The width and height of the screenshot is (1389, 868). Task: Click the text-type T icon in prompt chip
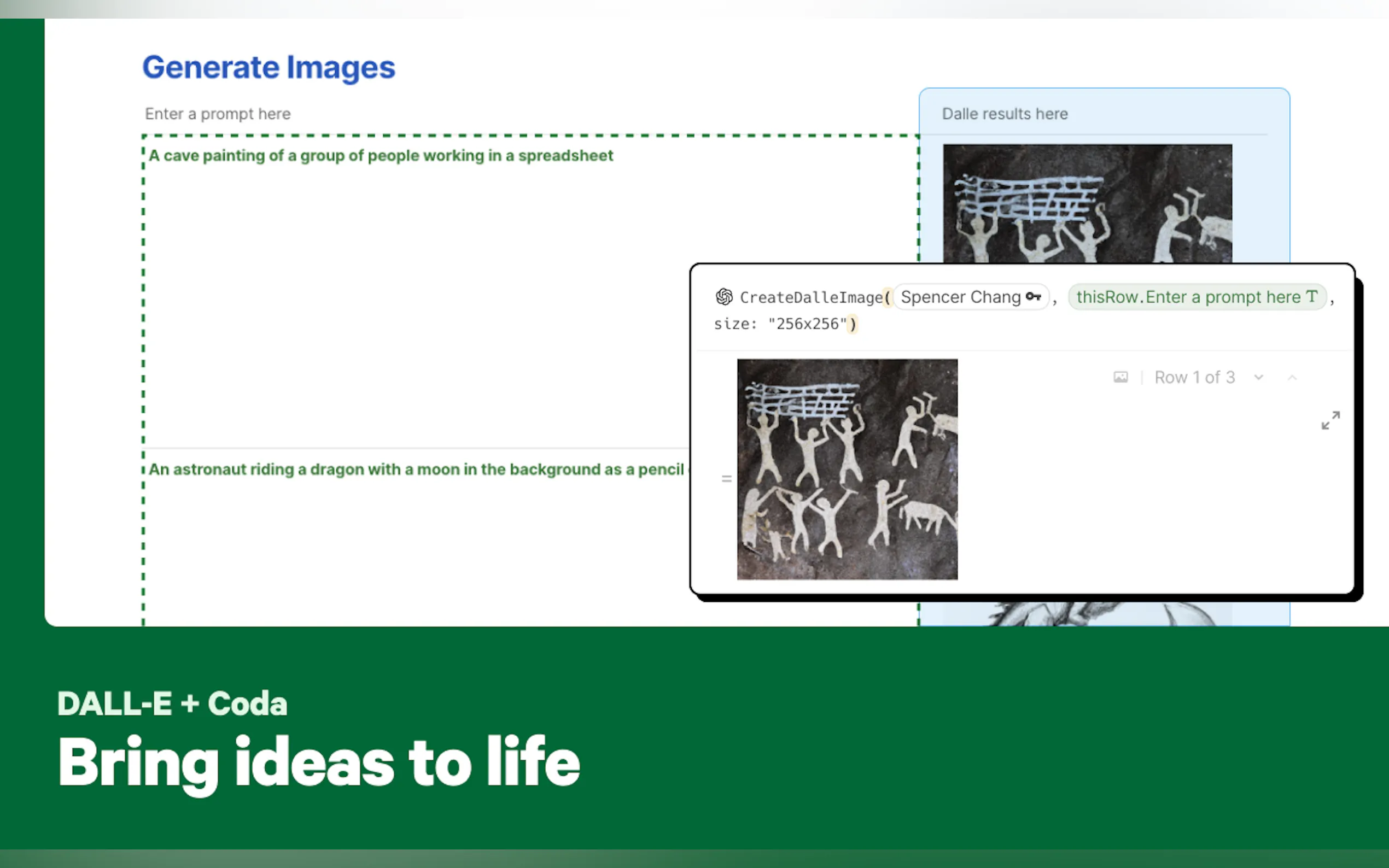click(1311, 297)
